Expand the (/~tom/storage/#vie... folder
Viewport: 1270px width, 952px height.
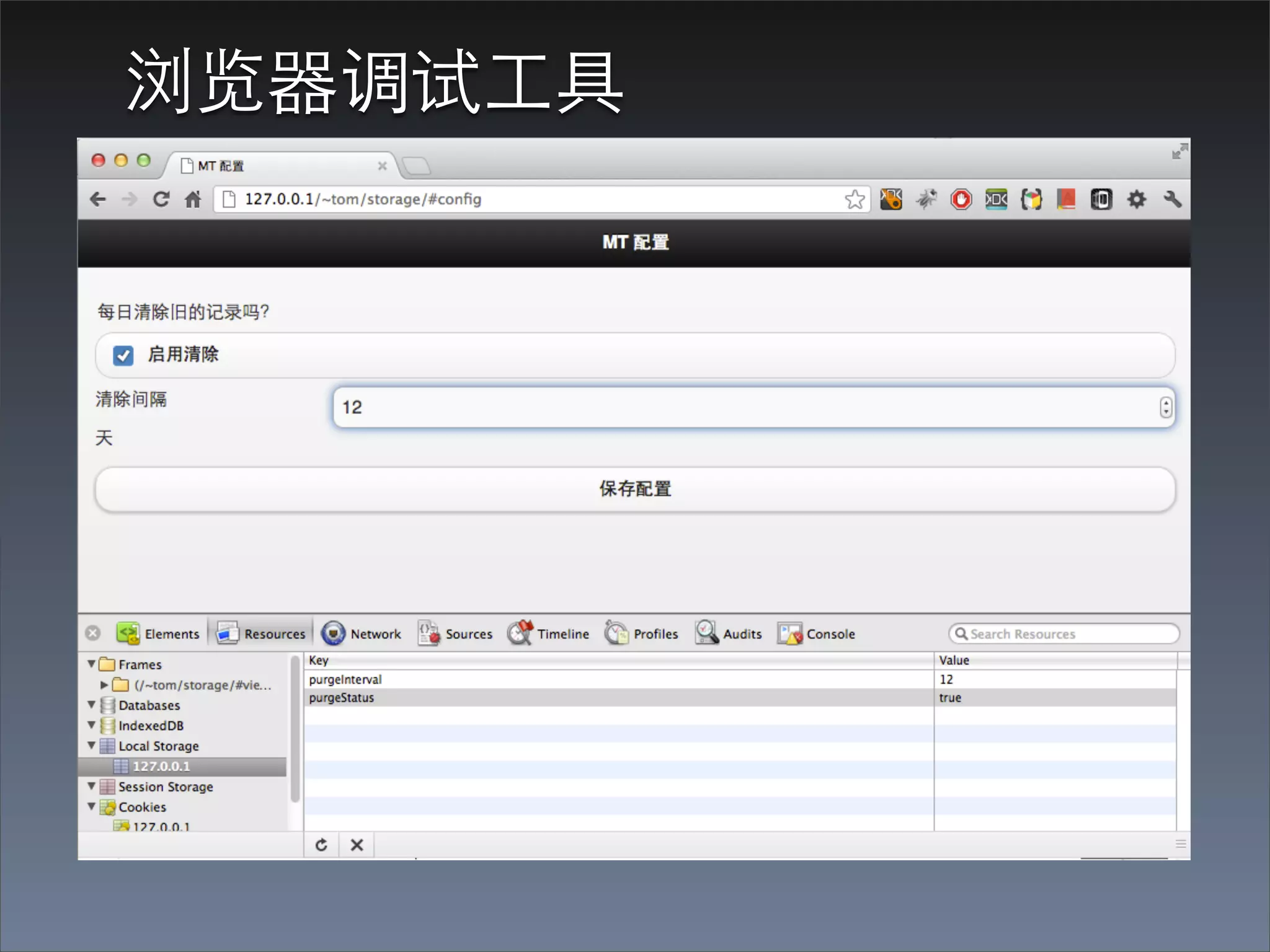pos(104,685)
